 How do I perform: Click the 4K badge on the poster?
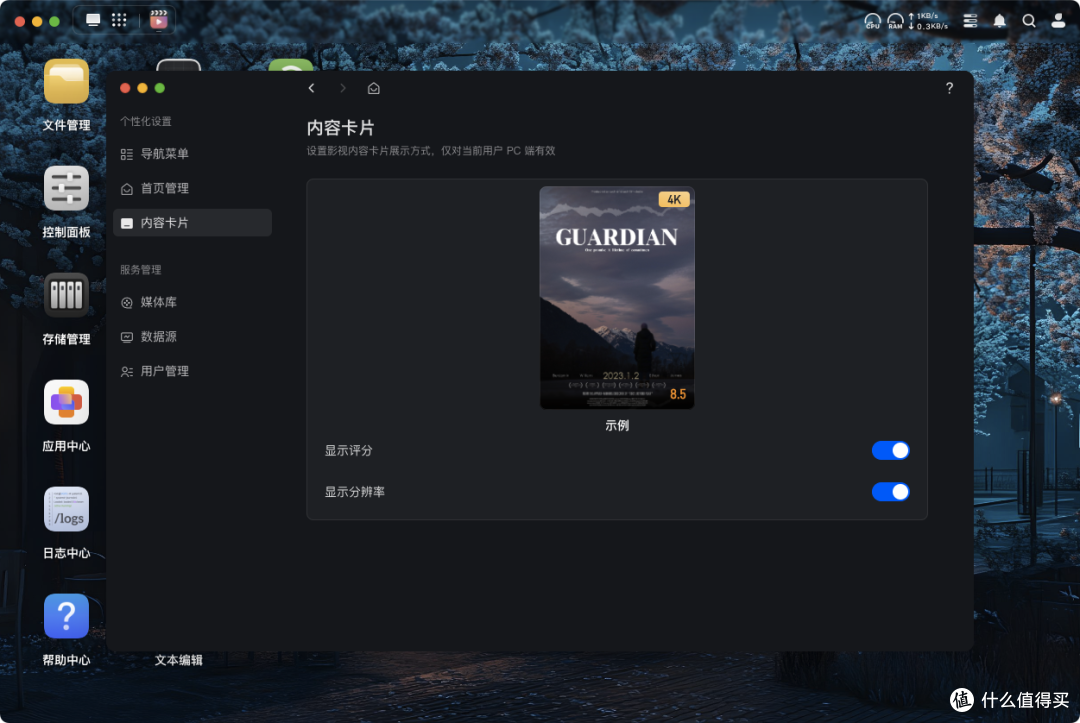674,200
